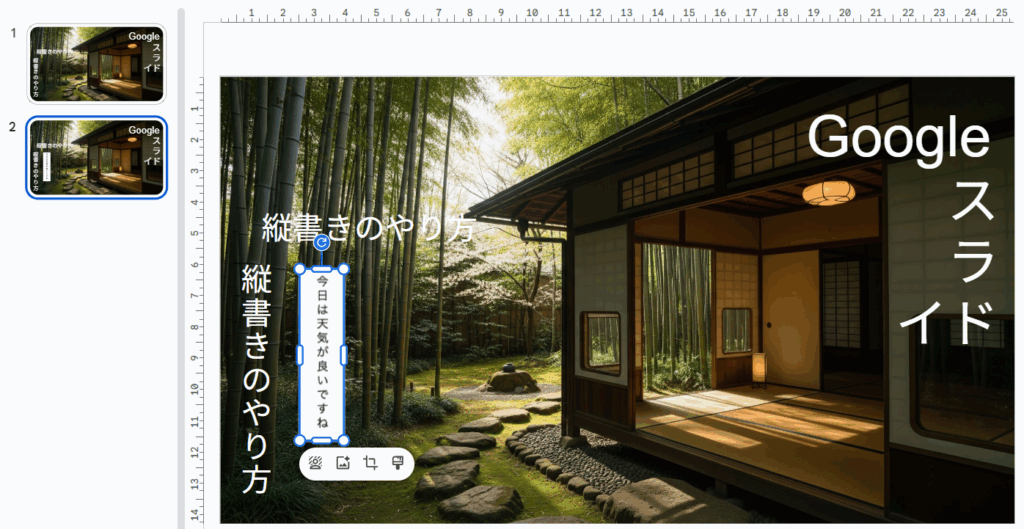
Task: Click the first icon in the floating image toolbar
Action: coord(316,463)
